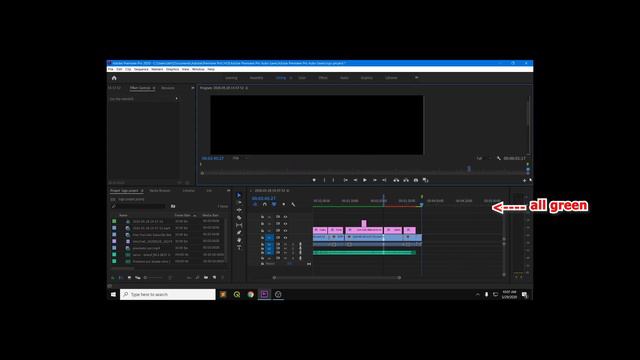Image resolution: width=640 pixels, height=360 pixels.
Task: Toggle Linked Selection in Timeline
Action: [274, 204]
